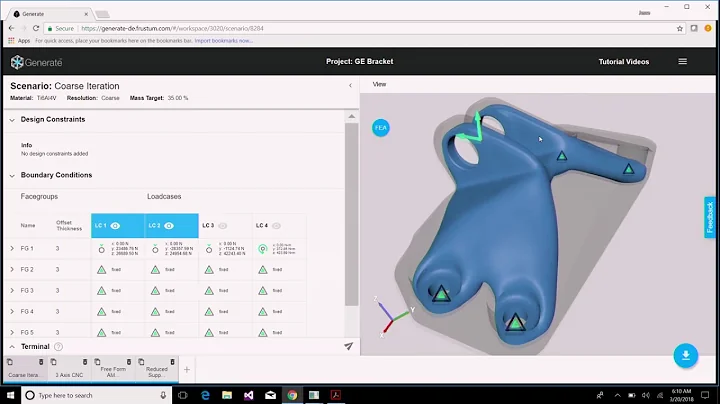Open the View menu above viewport
The height and width of the screenshot is (404, 720).
(379, 84)
